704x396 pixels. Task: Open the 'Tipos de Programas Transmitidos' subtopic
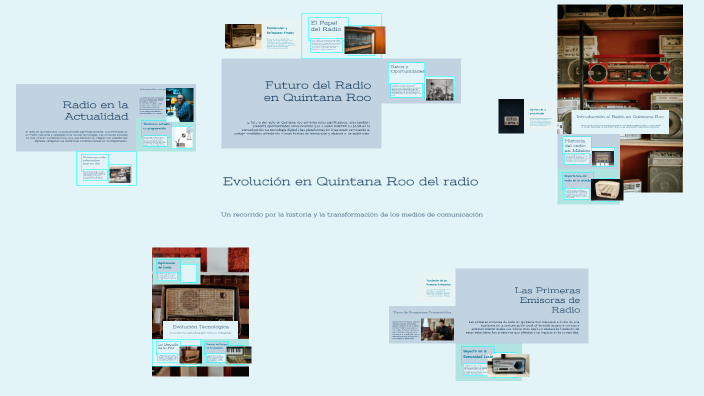pos(422,312)
